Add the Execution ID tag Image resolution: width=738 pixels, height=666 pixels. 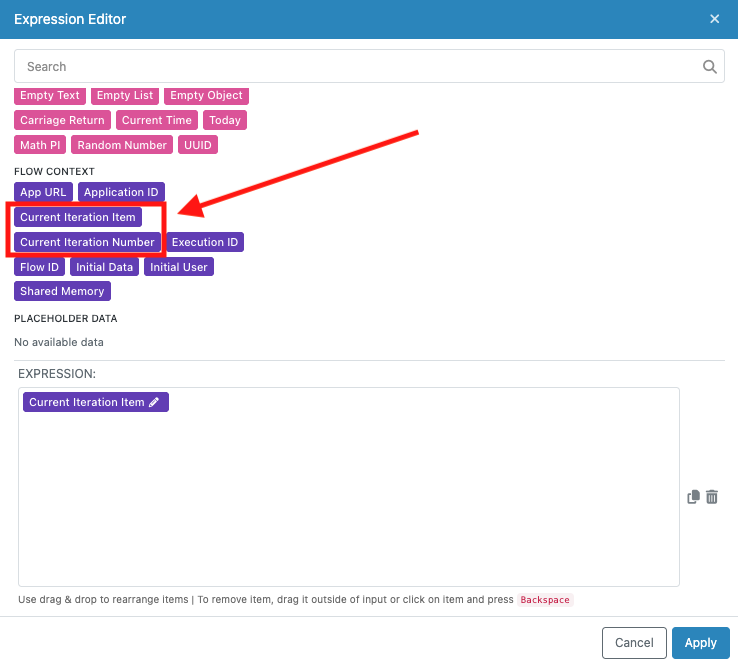tap(205, 242)
